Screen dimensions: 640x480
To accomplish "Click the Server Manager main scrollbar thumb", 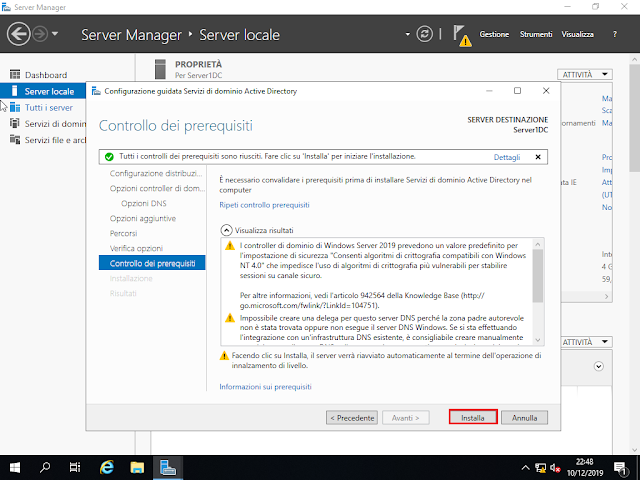I will click(634, 118).
